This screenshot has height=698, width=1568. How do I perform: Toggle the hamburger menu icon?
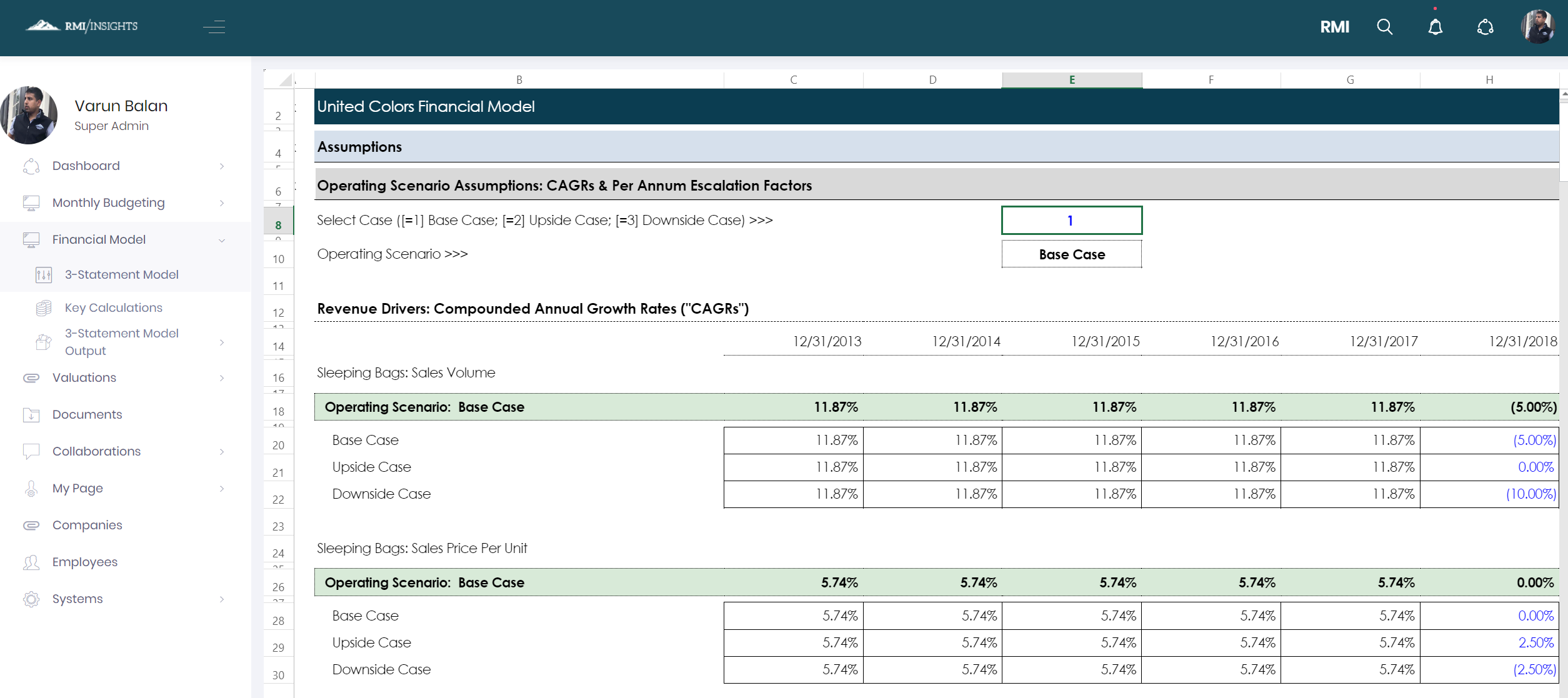coord(214,27)
